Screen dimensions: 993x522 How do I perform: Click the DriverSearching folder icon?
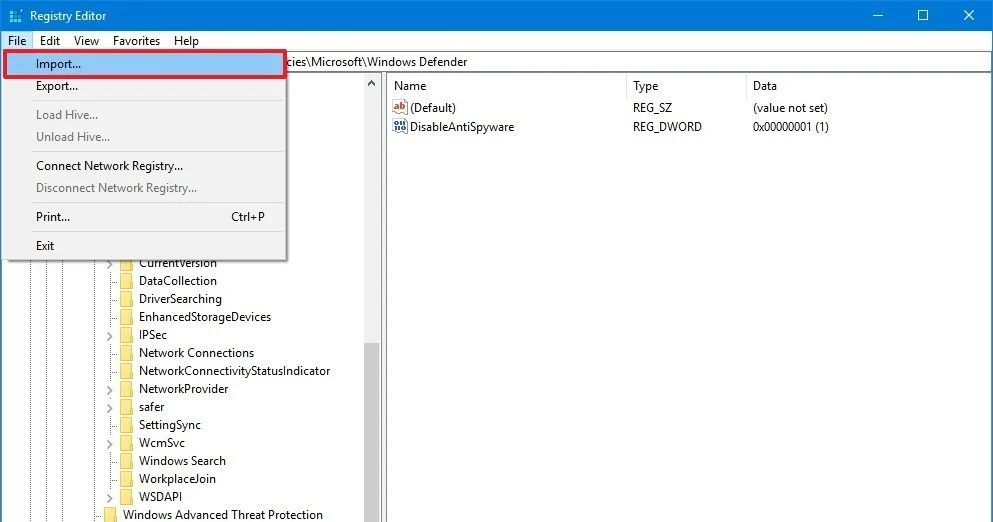click(x=126, y=299)
